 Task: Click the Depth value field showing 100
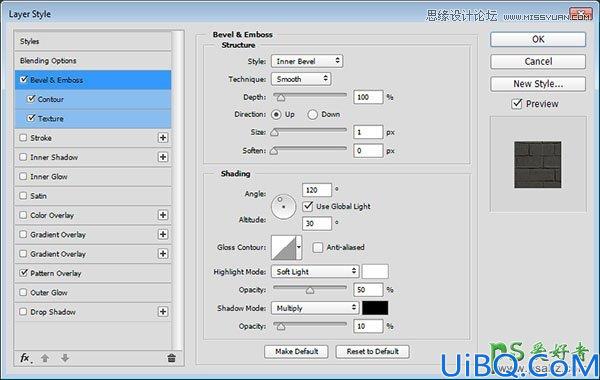point(368,97)
